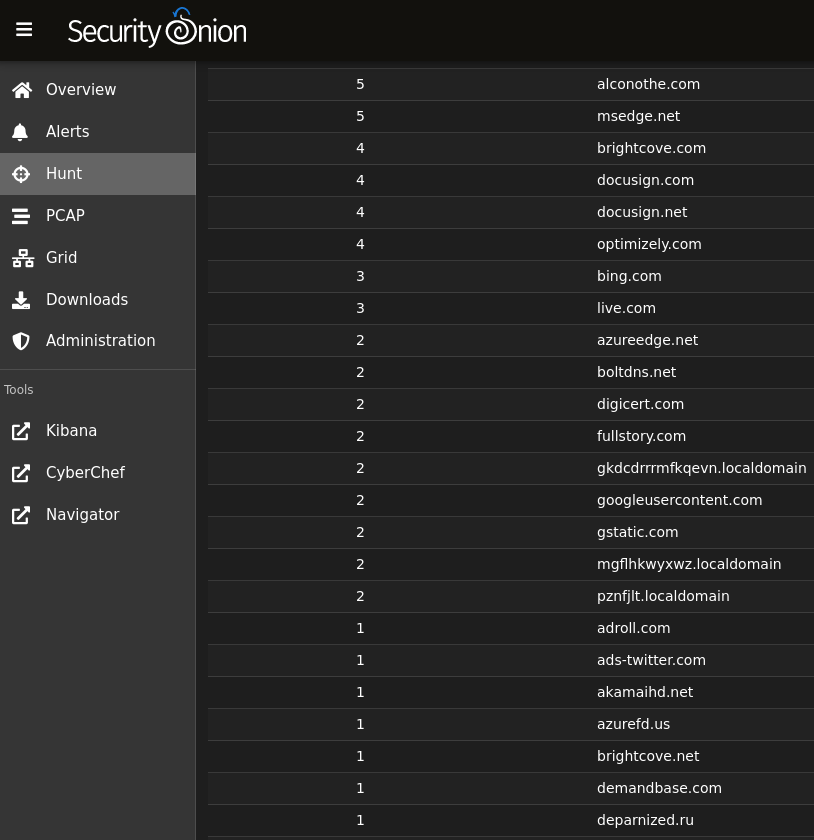Toggle the hamburger navigation menu
Image resolution: width=814 pixels, height=840 pixels.
[24, 29]
